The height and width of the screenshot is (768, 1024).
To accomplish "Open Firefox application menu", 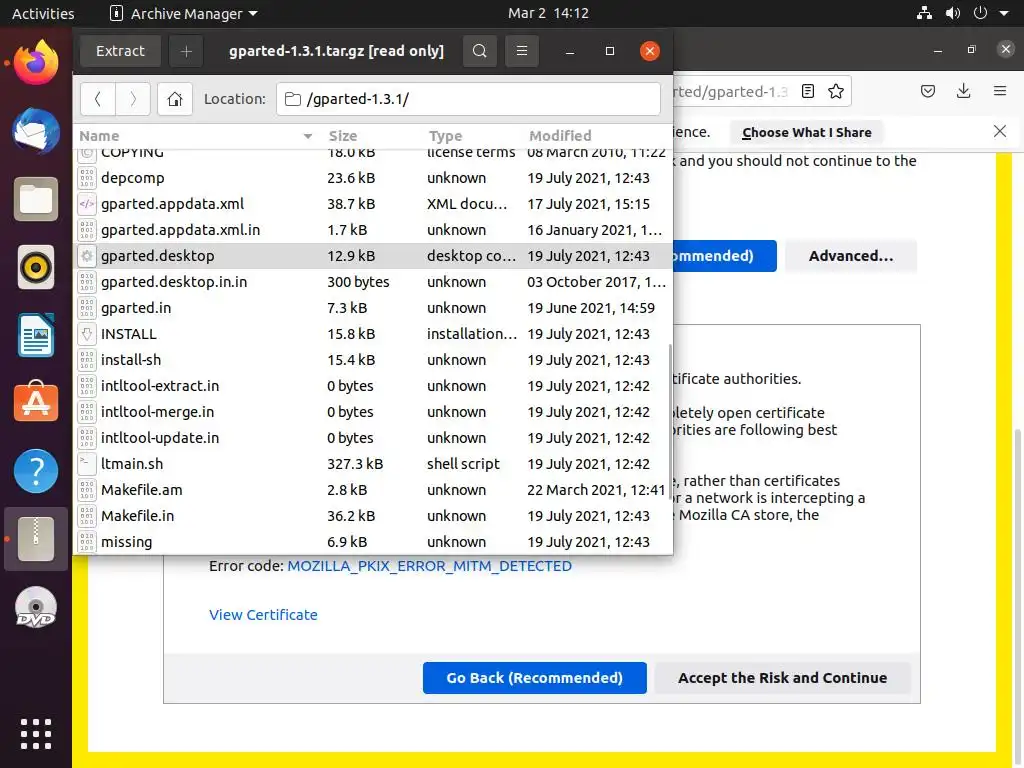I will (1000, 91).
